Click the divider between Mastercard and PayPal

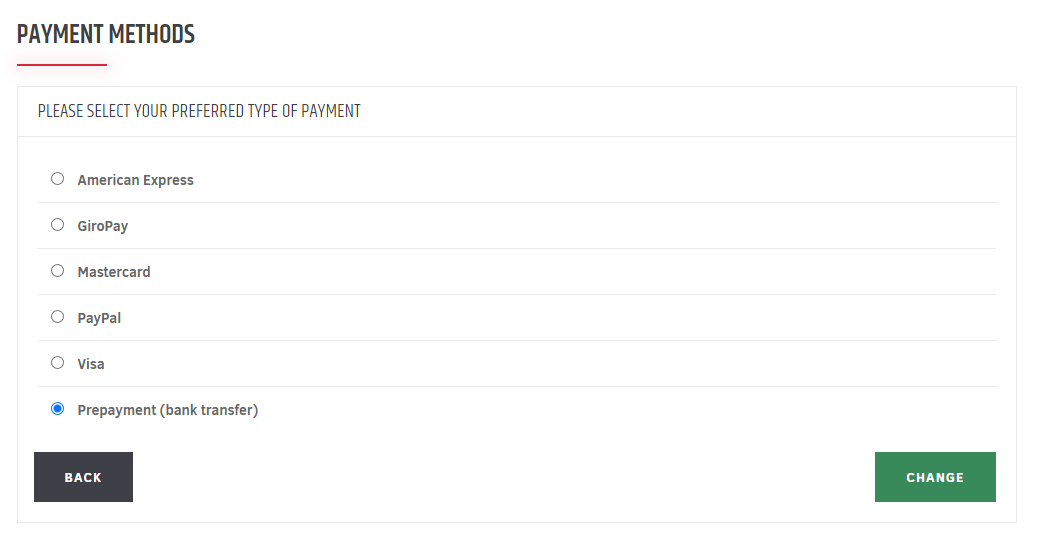[x=516, y=294]
